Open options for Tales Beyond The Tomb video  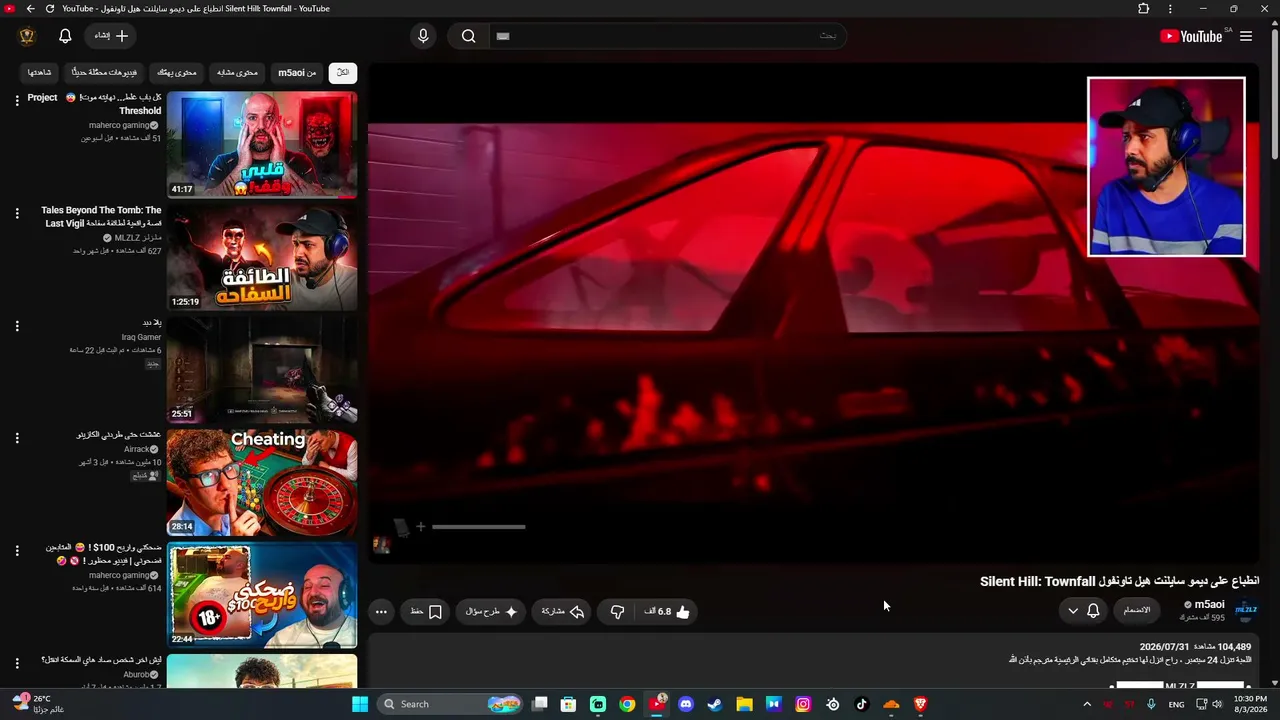(x=17, y=213)
